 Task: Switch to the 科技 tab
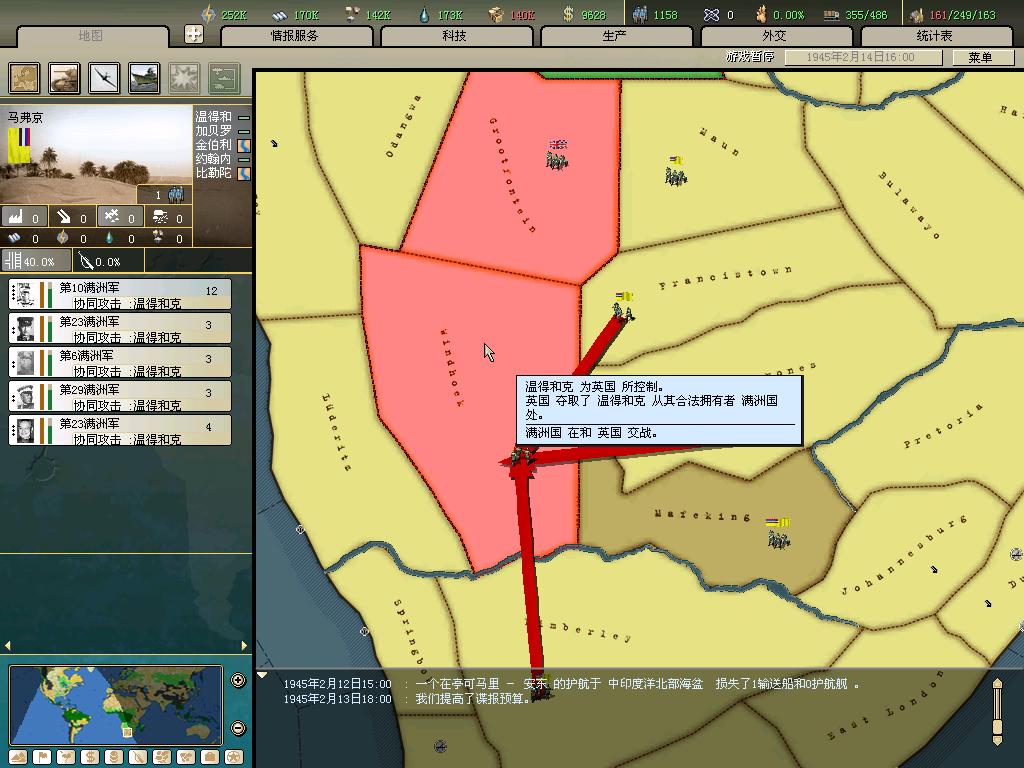tap(454, 36)
